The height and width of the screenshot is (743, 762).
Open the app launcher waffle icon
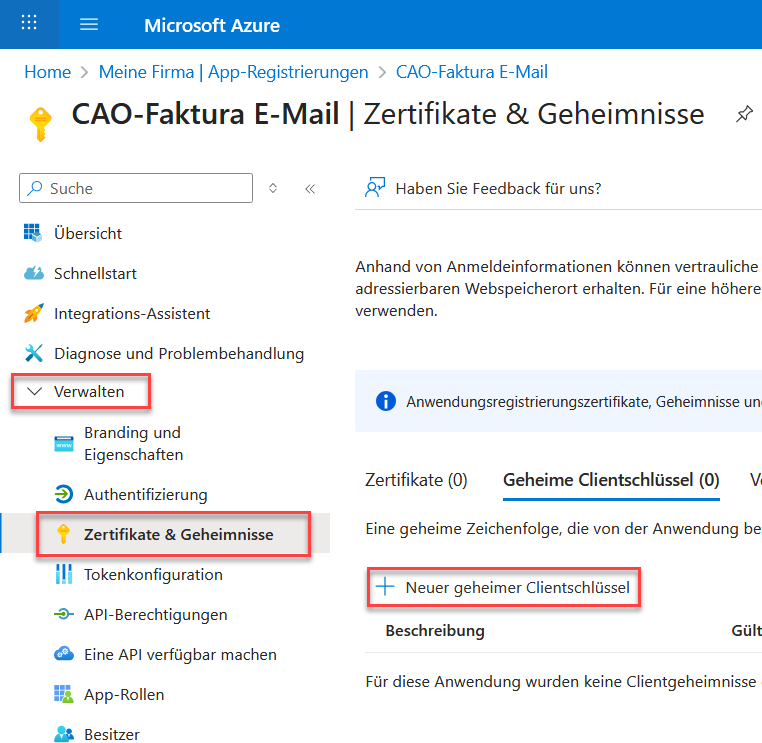click(29, 24)
